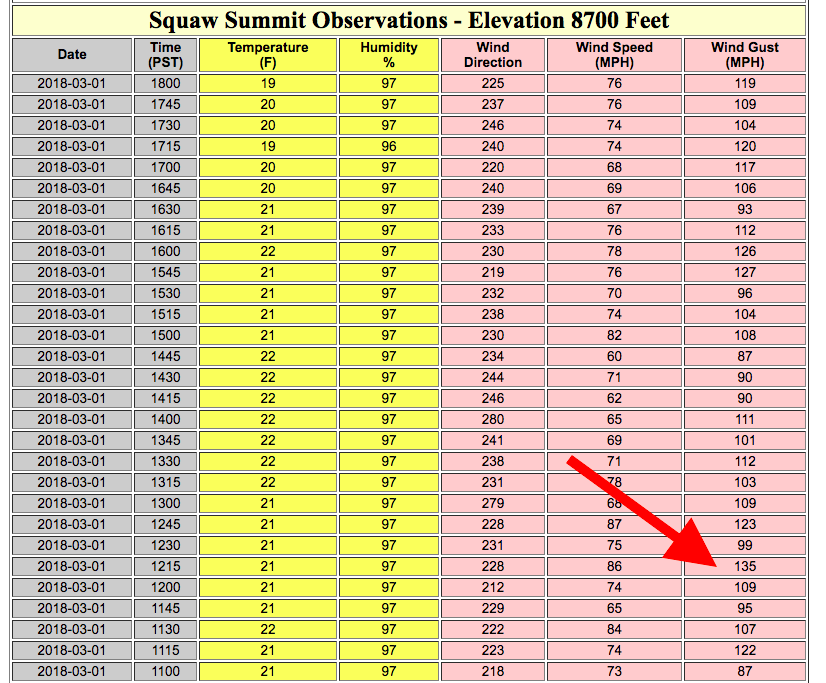
Task: Select time cell '1615'
Action: pos(165,231)
